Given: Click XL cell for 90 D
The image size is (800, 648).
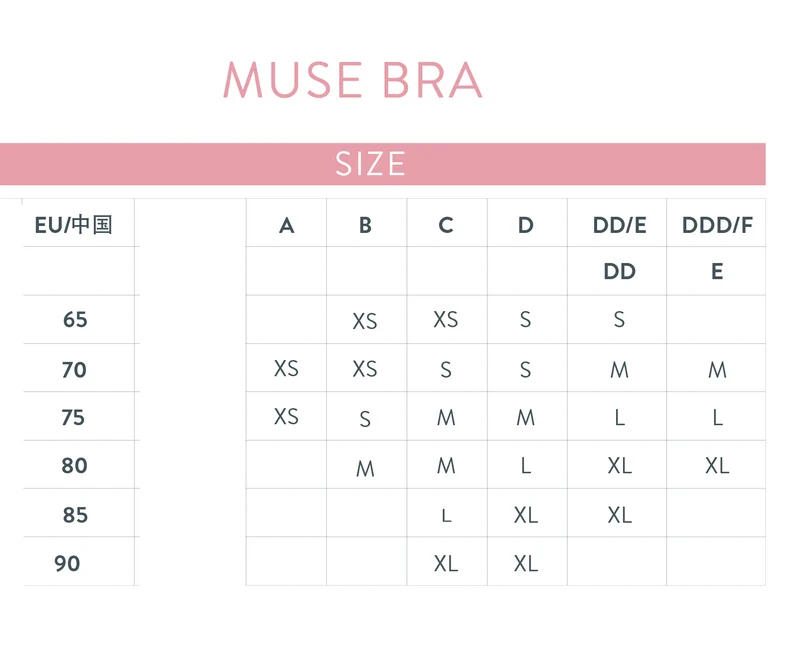Looking at the screenshot, I should click(526, 564).
